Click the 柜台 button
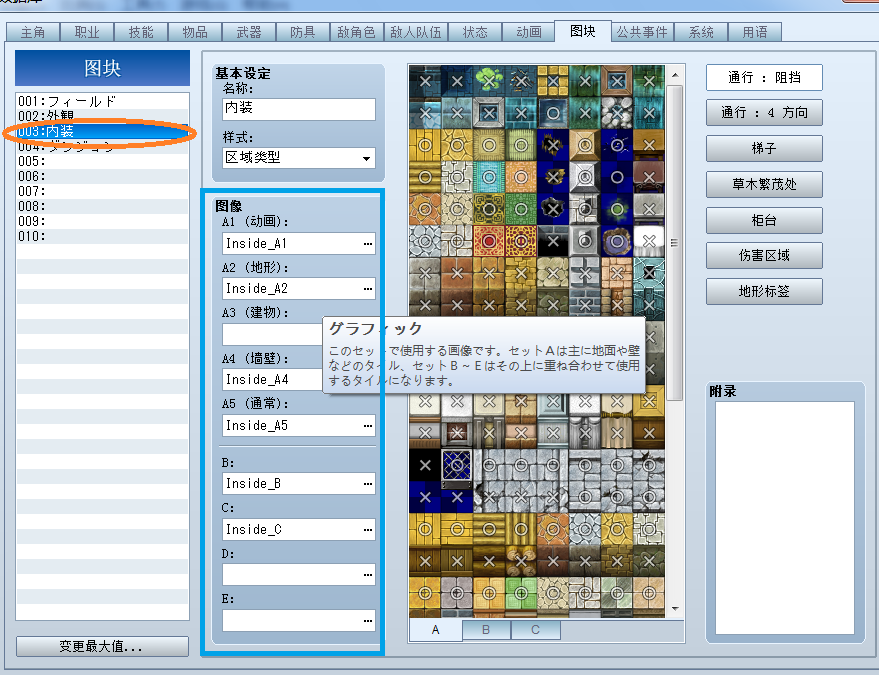Screen dimensions: 879x675 point(764,220)
